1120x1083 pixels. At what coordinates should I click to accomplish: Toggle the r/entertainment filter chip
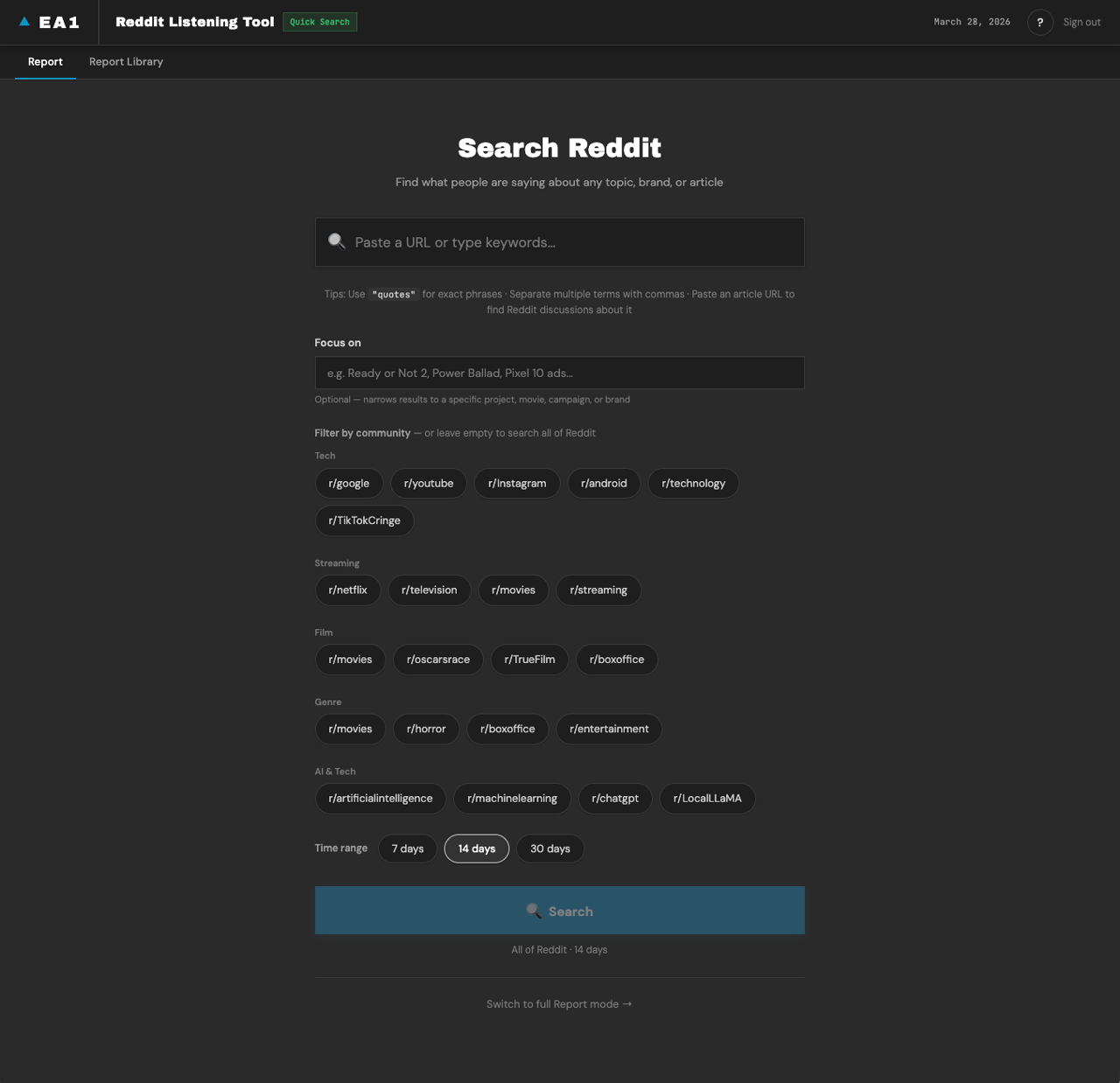(609, 729)
